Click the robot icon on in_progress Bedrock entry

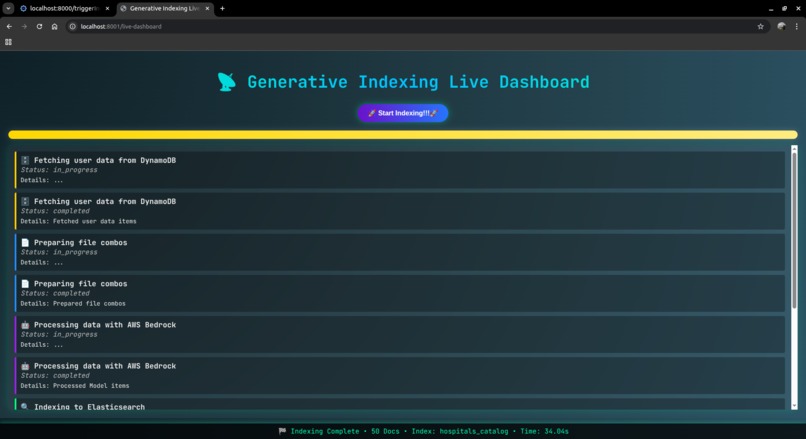tap(25, 325)
